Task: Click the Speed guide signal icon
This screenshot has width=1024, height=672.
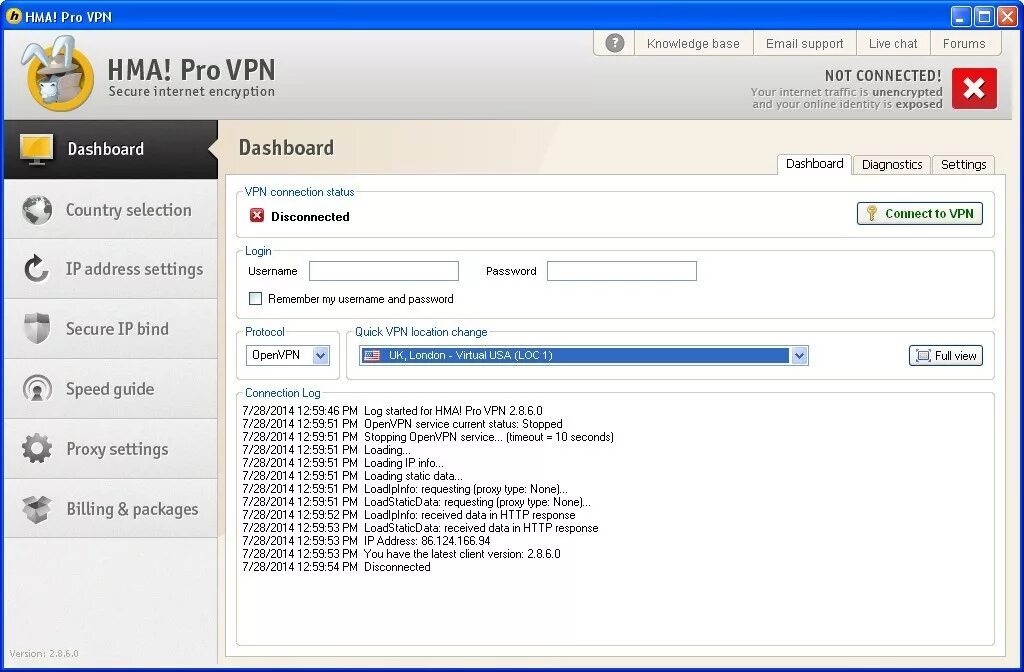Action: tap(37, 389)
